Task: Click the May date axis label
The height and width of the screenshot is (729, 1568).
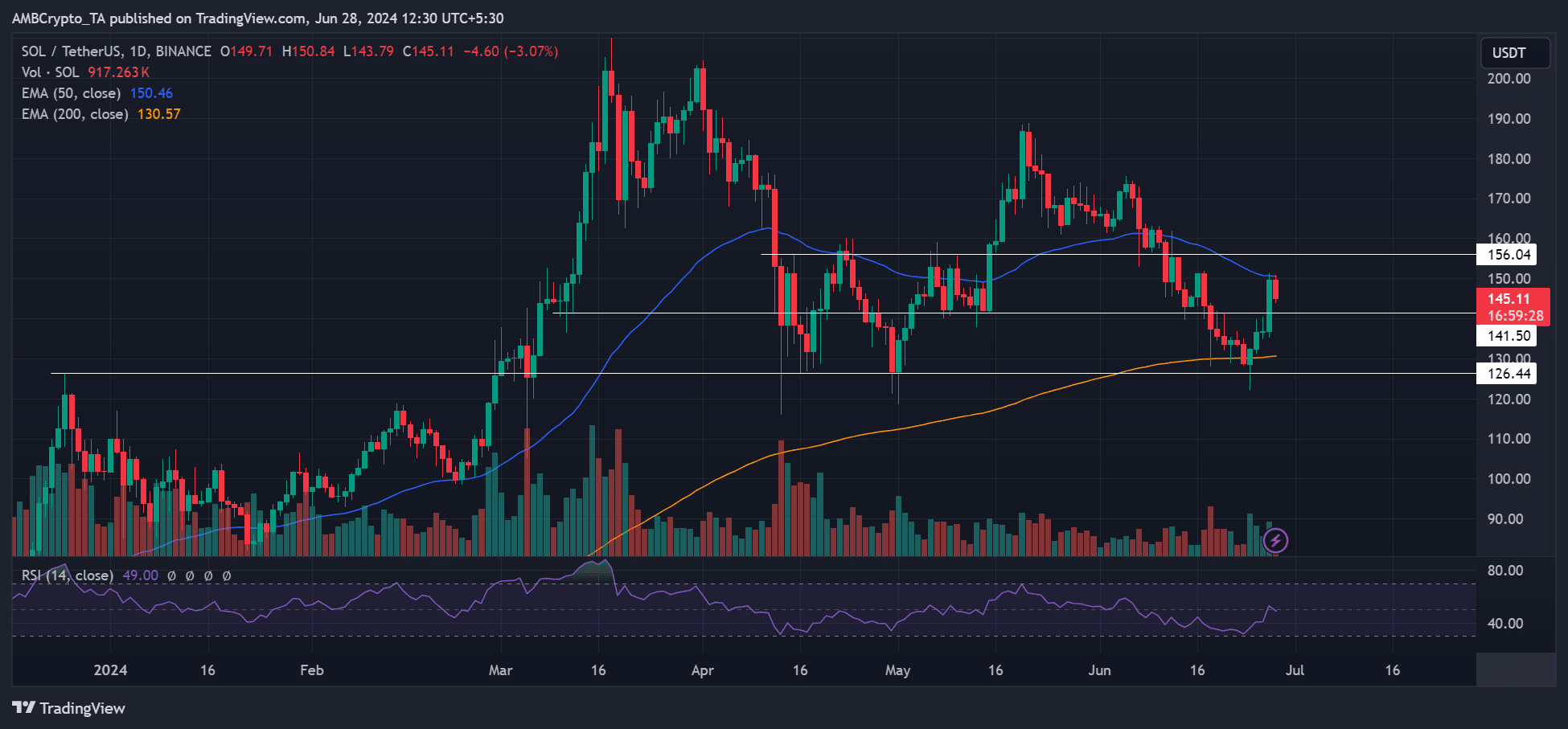Action: click(897, 670)
